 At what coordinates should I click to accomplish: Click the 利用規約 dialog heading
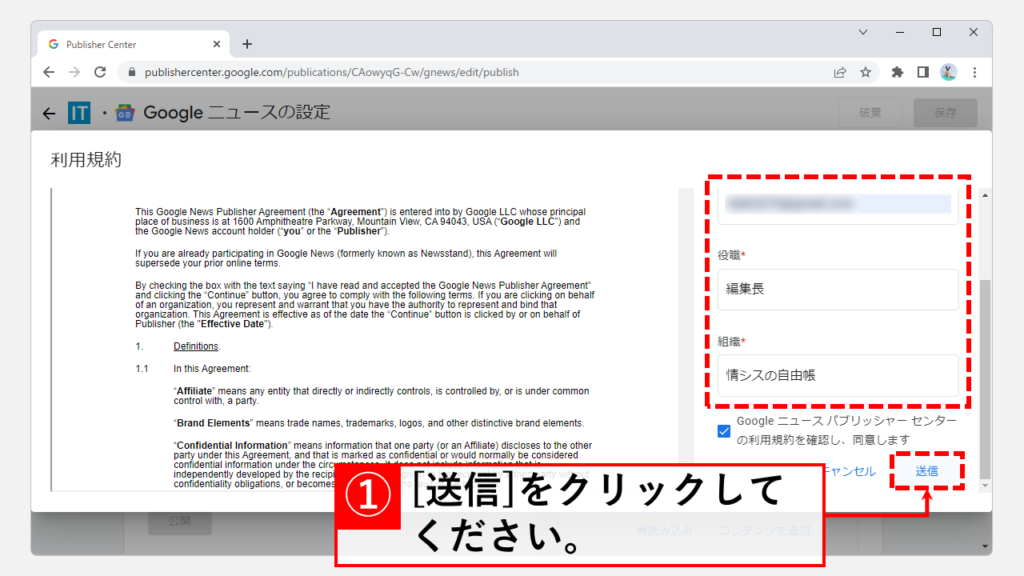click(86, 160)
